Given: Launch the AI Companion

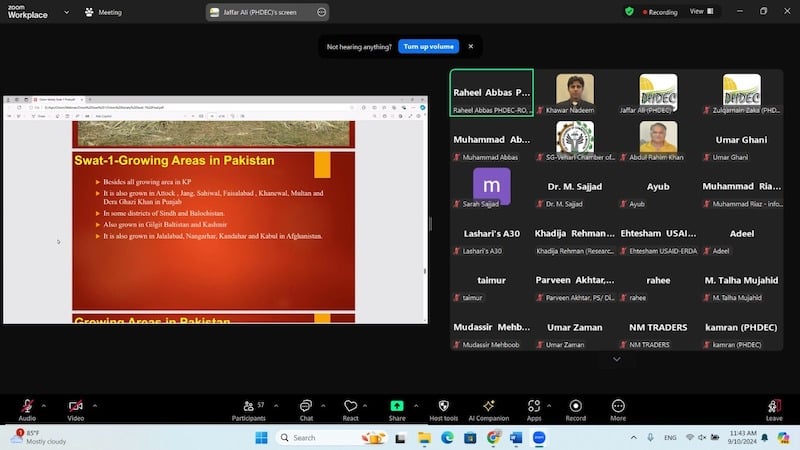Looking at the screenshot, I should (488, 406).
